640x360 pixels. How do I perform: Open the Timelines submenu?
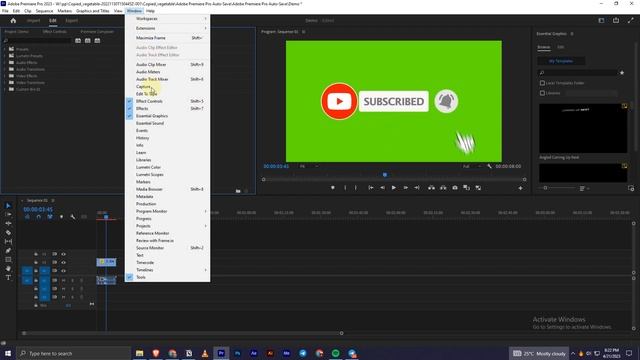tap(168, 270)
